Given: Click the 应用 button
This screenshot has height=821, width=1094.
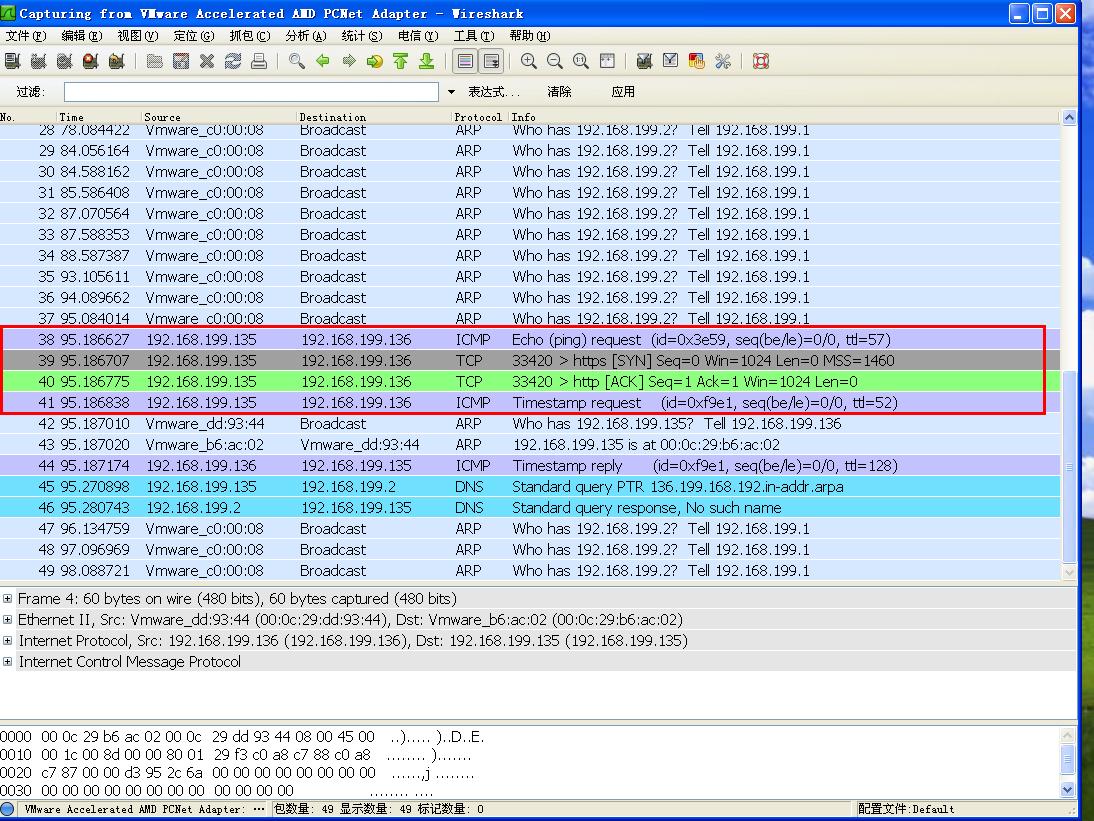Looking at the screenshot, I should pyautogui.click(x=623, y=92).
